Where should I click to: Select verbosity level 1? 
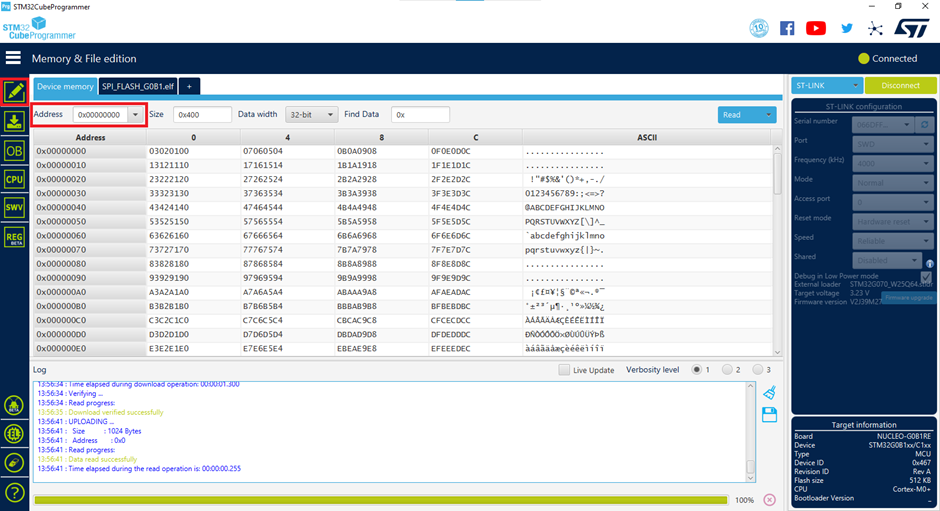pyautogui.click(x=697, y=369)
